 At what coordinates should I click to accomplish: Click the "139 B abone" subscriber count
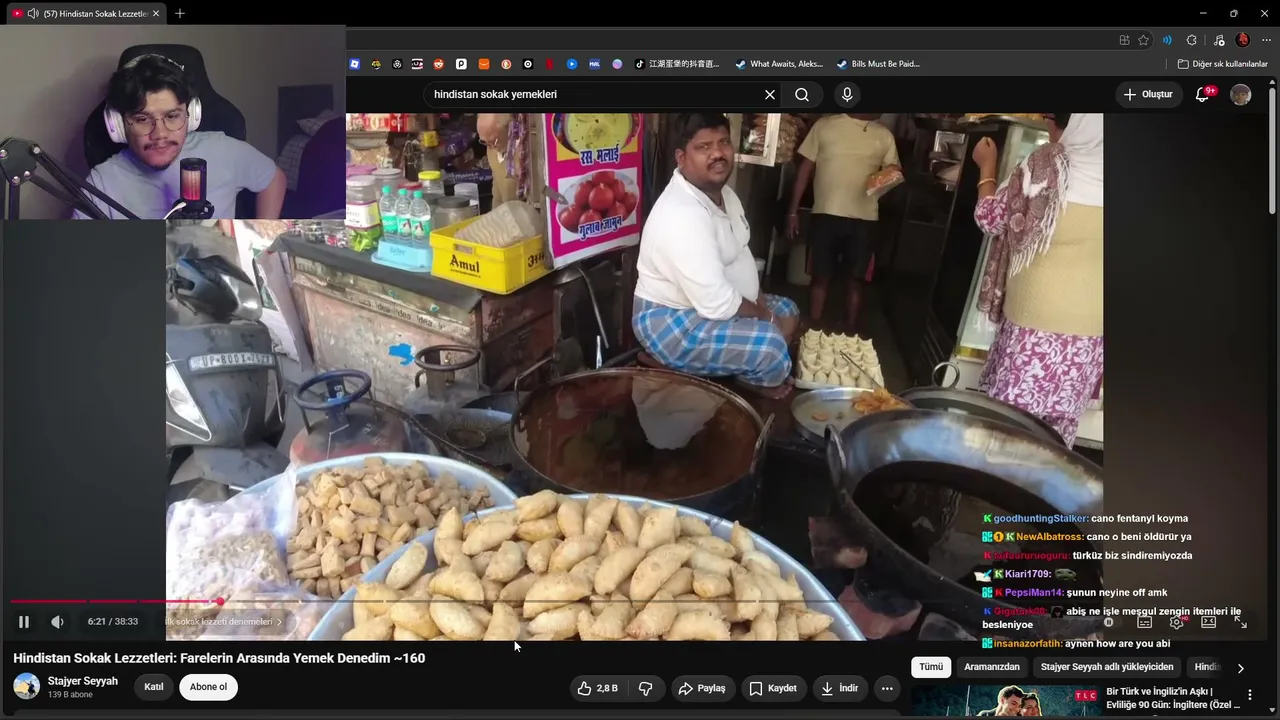pos(70,695)
